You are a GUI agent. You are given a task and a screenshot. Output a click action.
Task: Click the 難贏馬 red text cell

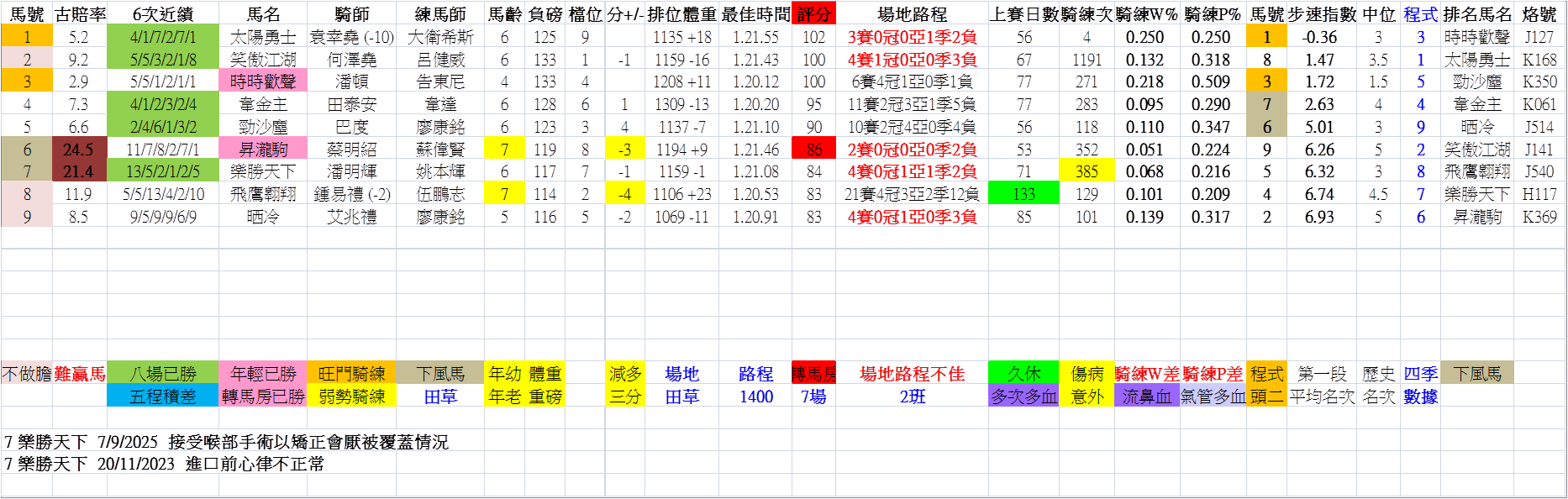tap(80, 374)
